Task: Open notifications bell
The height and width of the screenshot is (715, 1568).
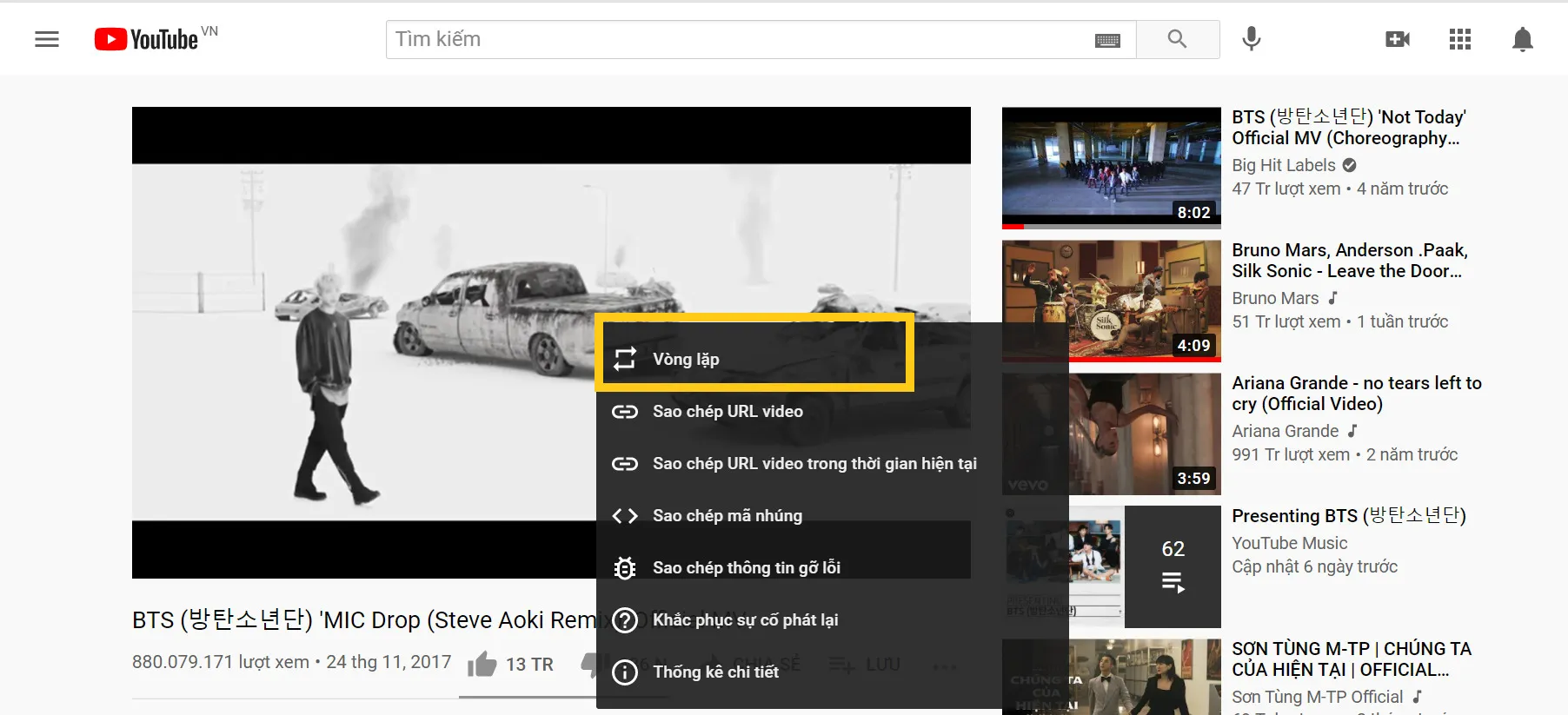Action: [1523, 39]
